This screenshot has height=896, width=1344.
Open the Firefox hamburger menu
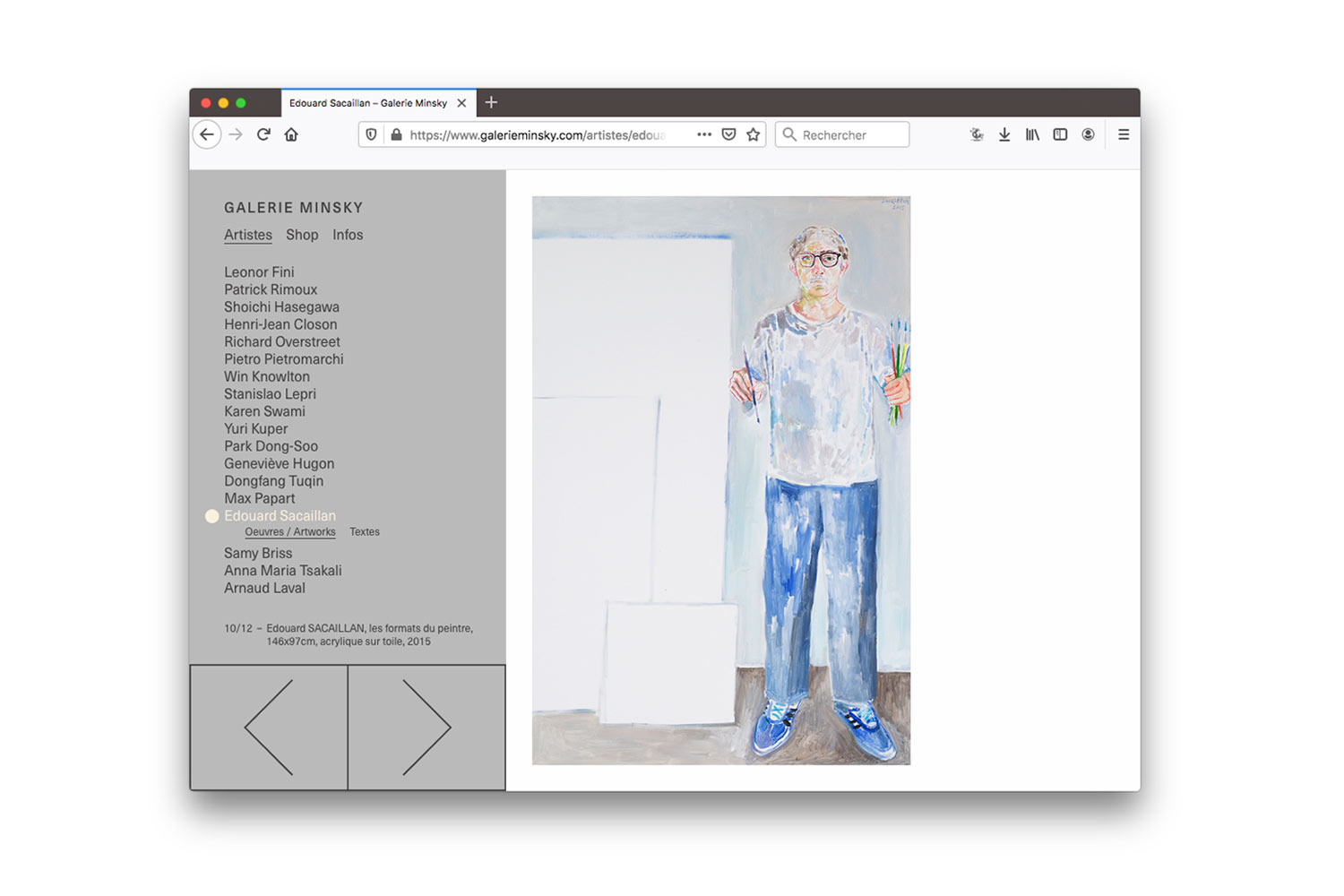tap(1124, 134)
